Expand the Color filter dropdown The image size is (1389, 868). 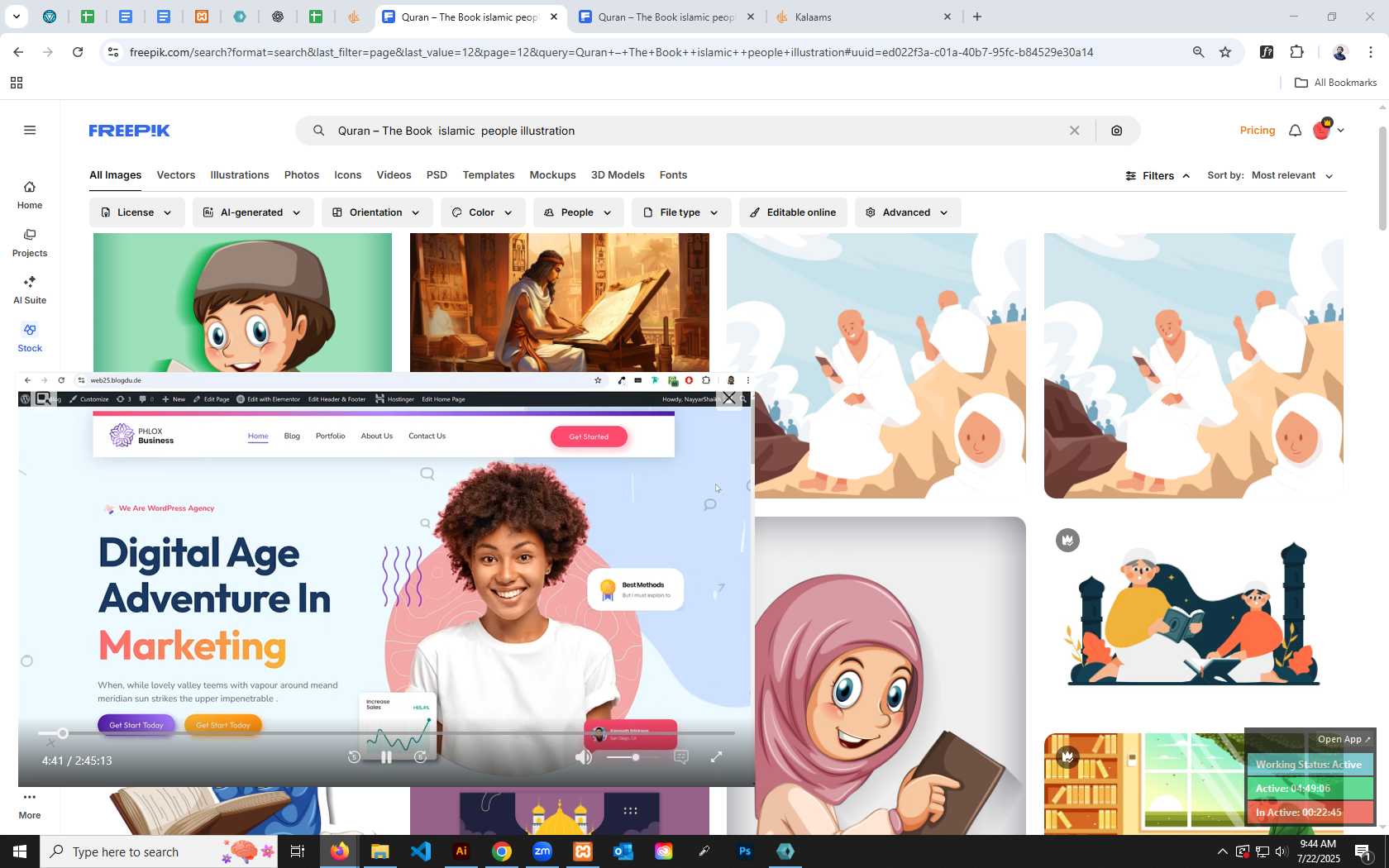pyautogui.click(x=483, y=212)
